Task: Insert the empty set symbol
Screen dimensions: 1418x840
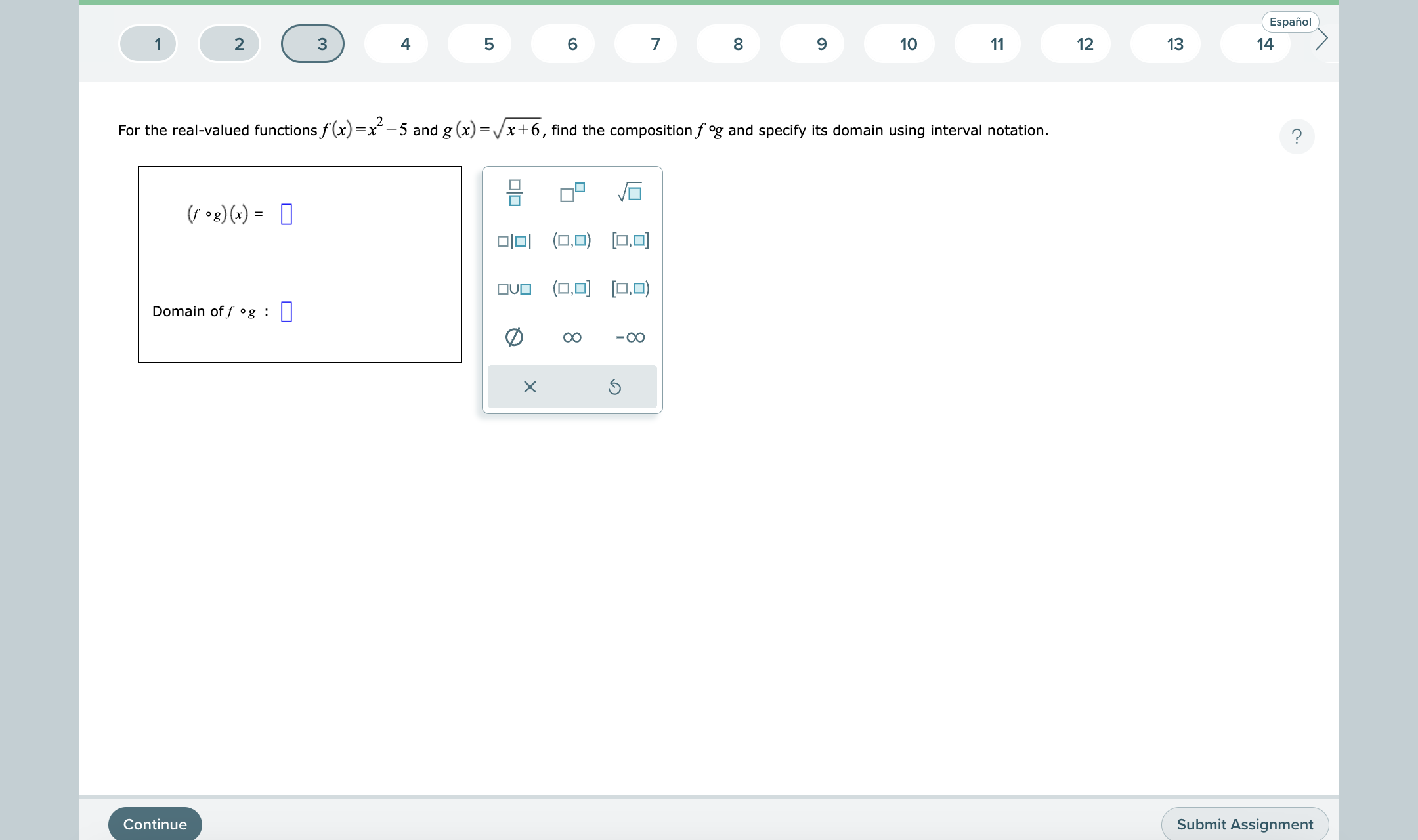Action: point(515,337)
